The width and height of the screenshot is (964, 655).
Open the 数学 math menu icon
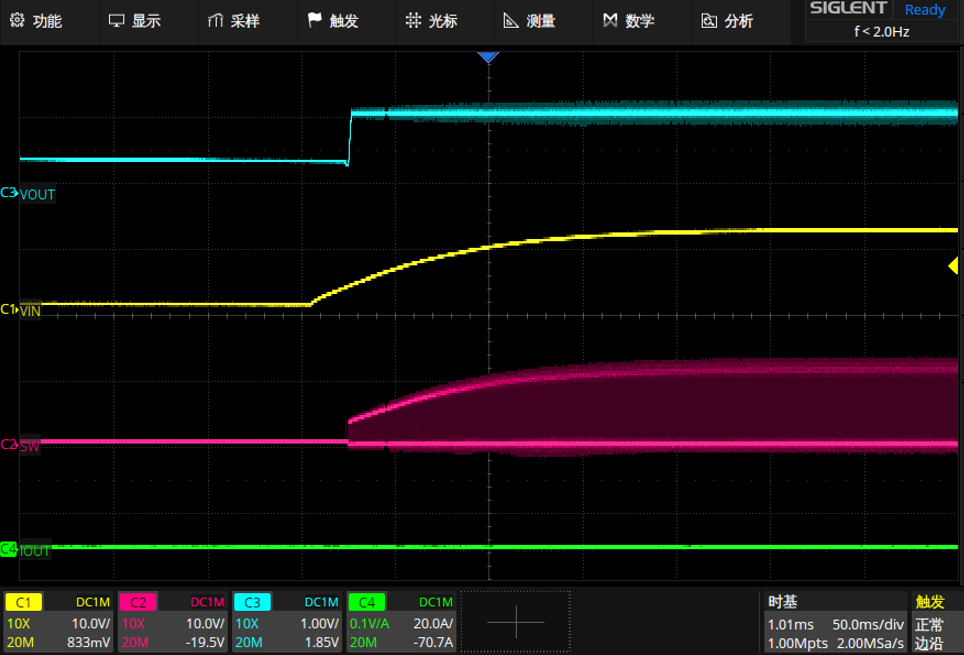point(610,20)
